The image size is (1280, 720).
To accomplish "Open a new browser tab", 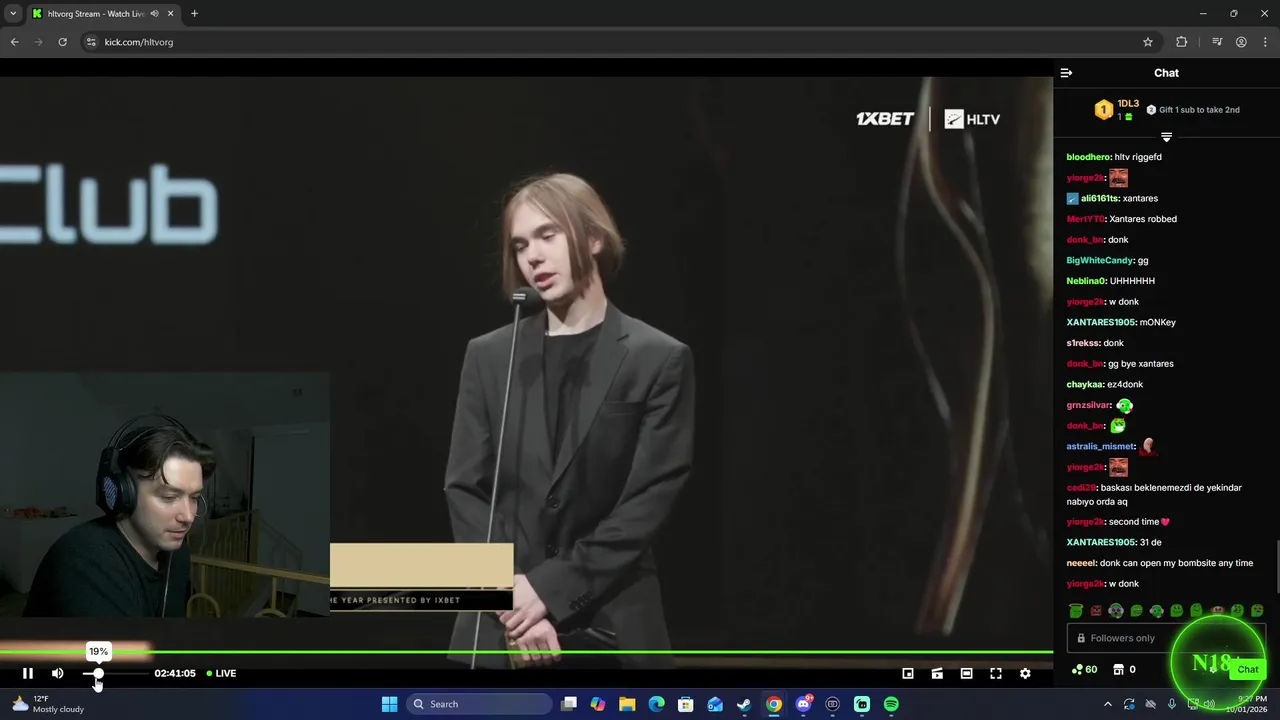I will tap(194, 14).
